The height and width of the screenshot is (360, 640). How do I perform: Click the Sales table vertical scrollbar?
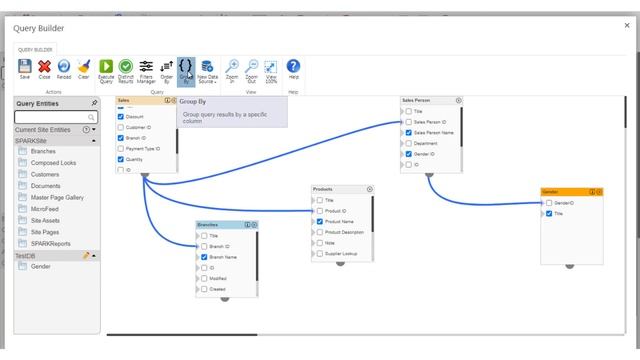point(177,141)
